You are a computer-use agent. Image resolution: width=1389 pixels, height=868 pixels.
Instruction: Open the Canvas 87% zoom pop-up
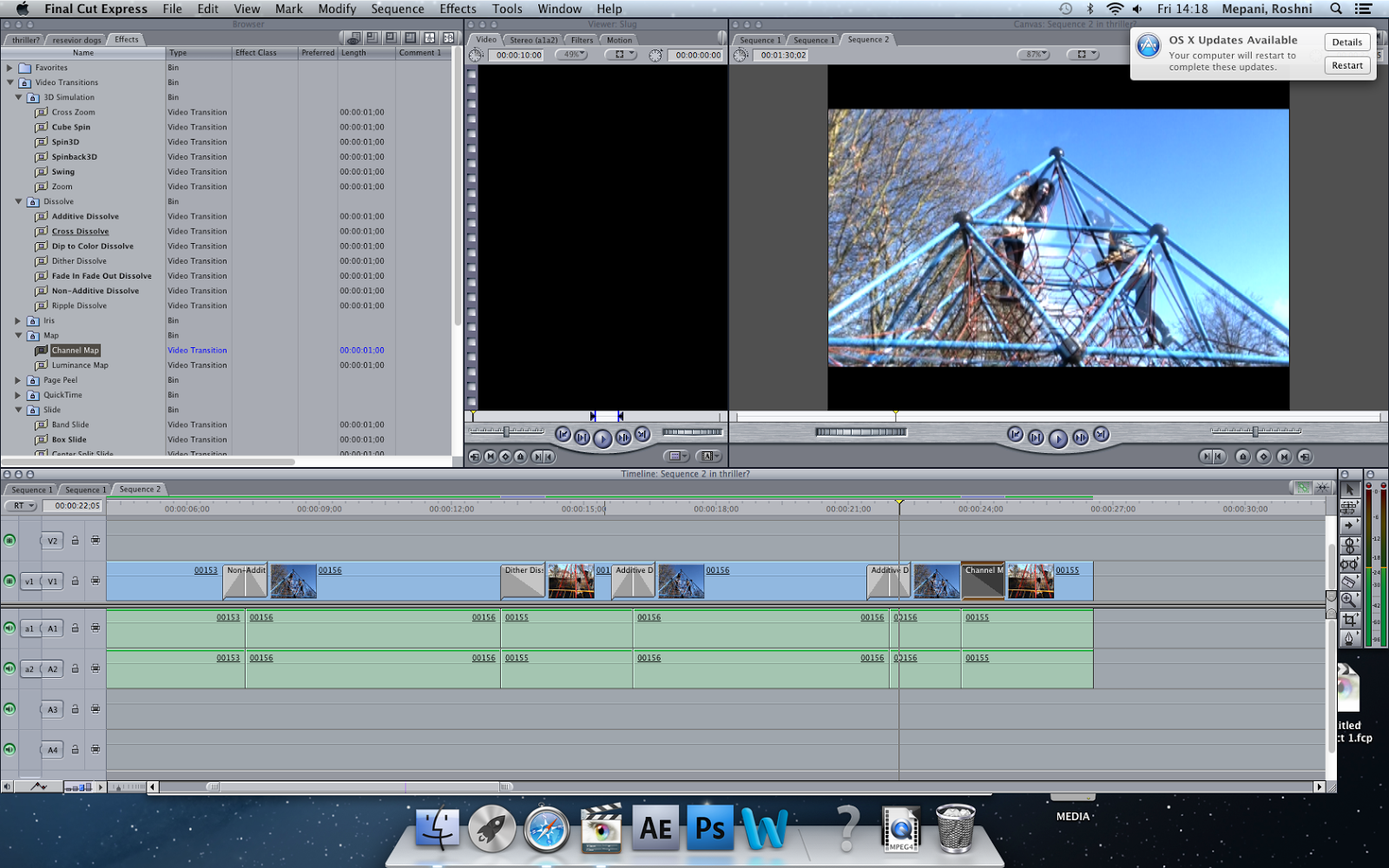(x=1033, y=54)
